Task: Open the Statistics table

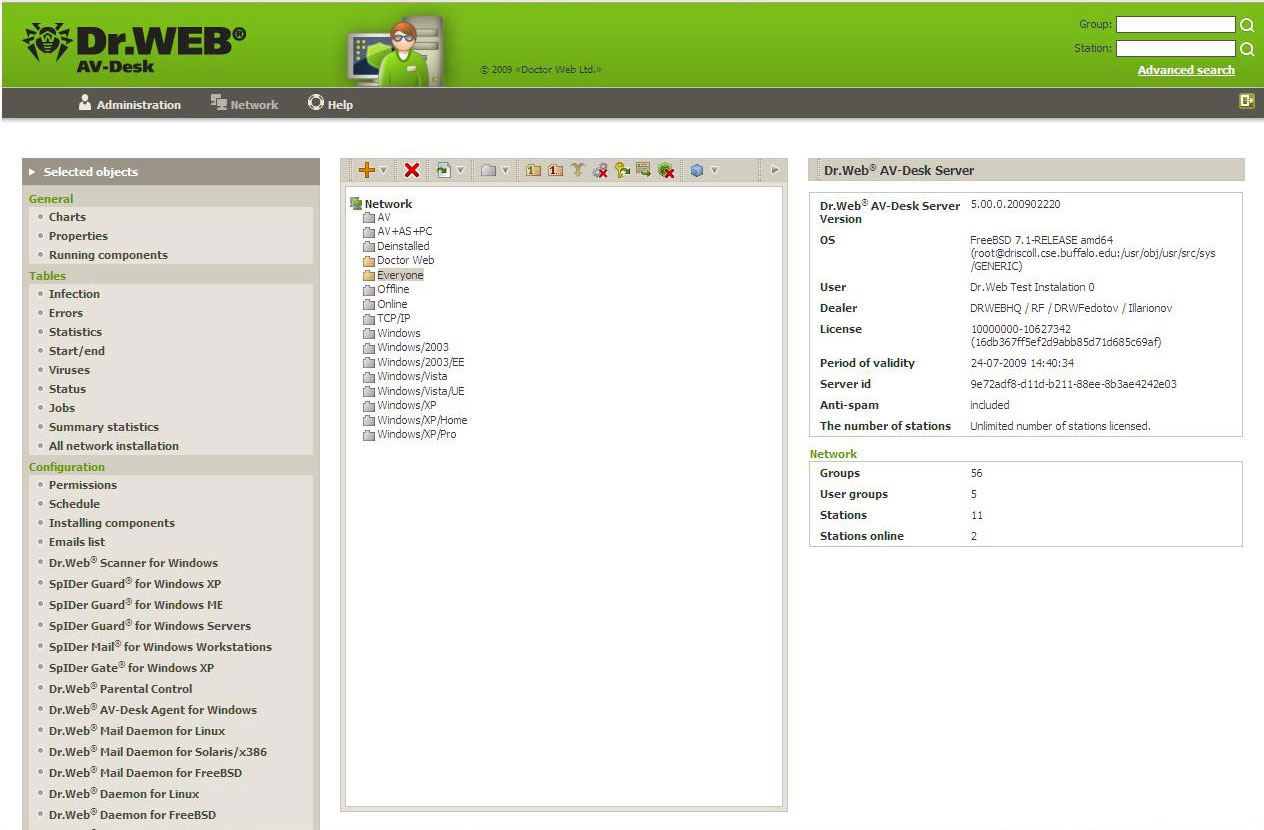Action: click(x=75, y=332)
